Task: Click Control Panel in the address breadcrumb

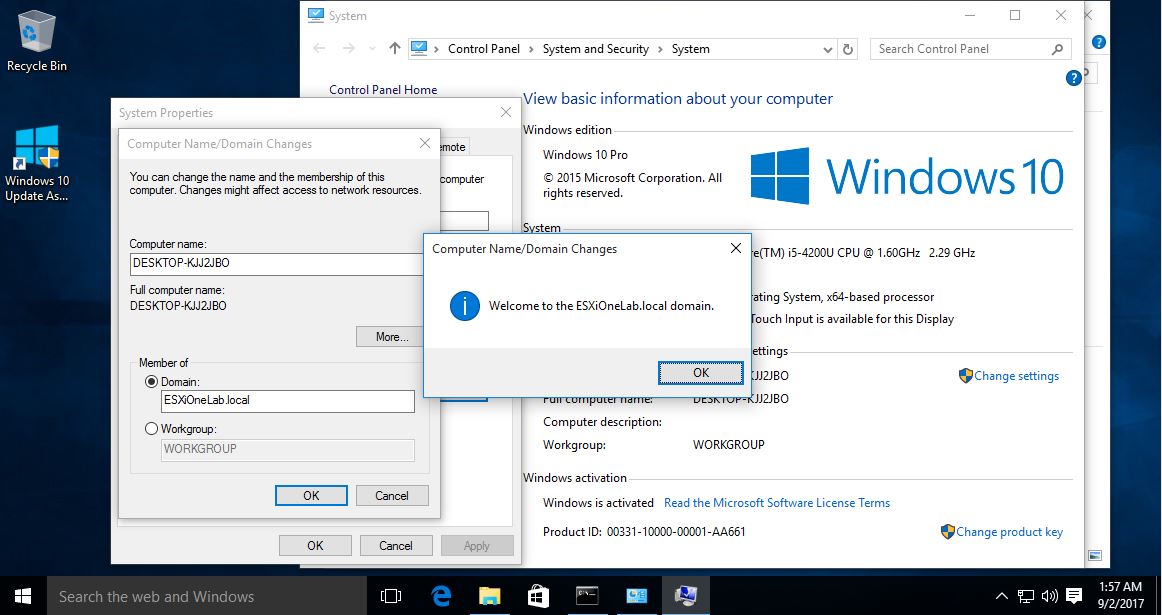Action: 484,49
